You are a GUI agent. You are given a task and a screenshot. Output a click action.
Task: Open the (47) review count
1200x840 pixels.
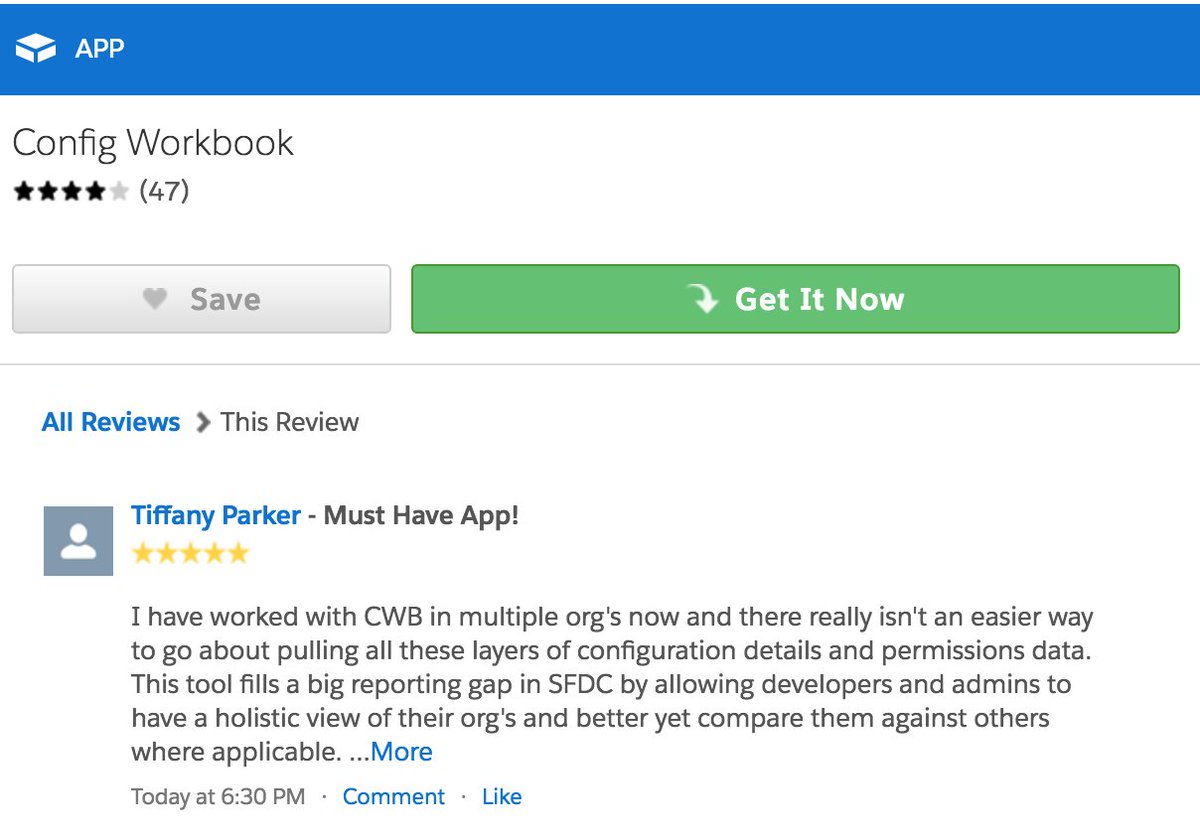tap(164, 191)
